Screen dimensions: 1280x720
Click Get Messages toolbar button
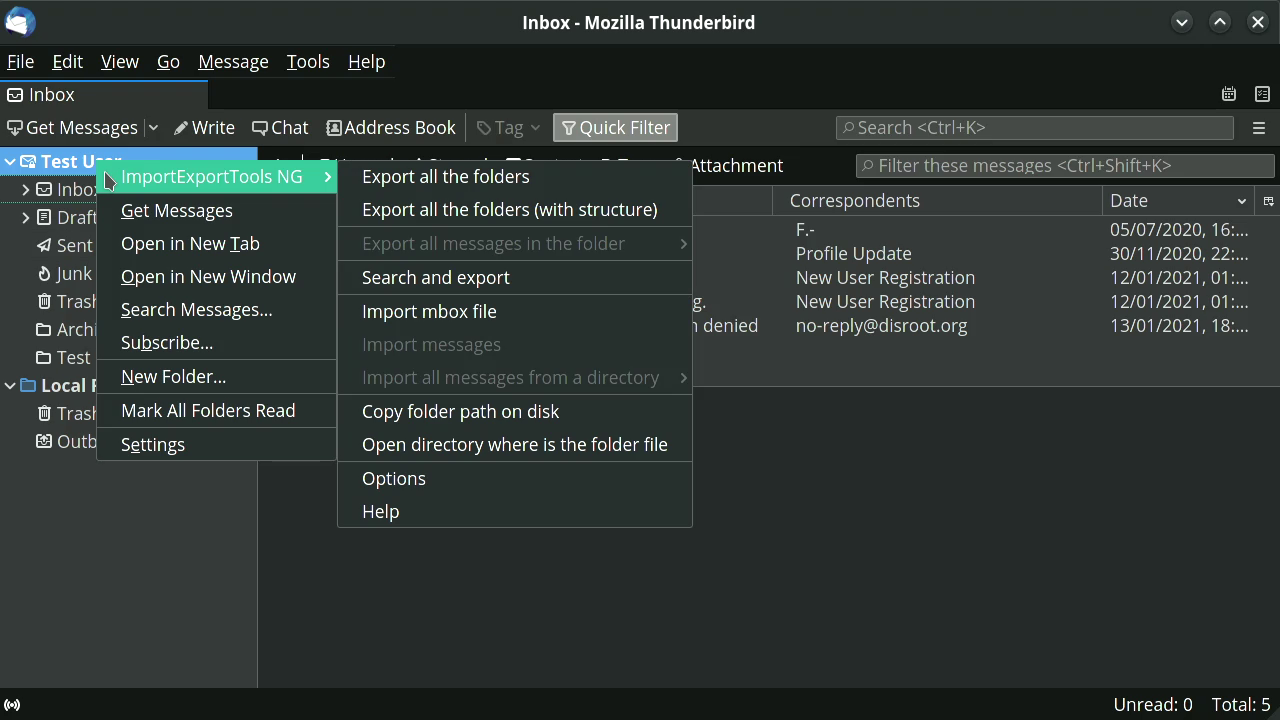72,128
